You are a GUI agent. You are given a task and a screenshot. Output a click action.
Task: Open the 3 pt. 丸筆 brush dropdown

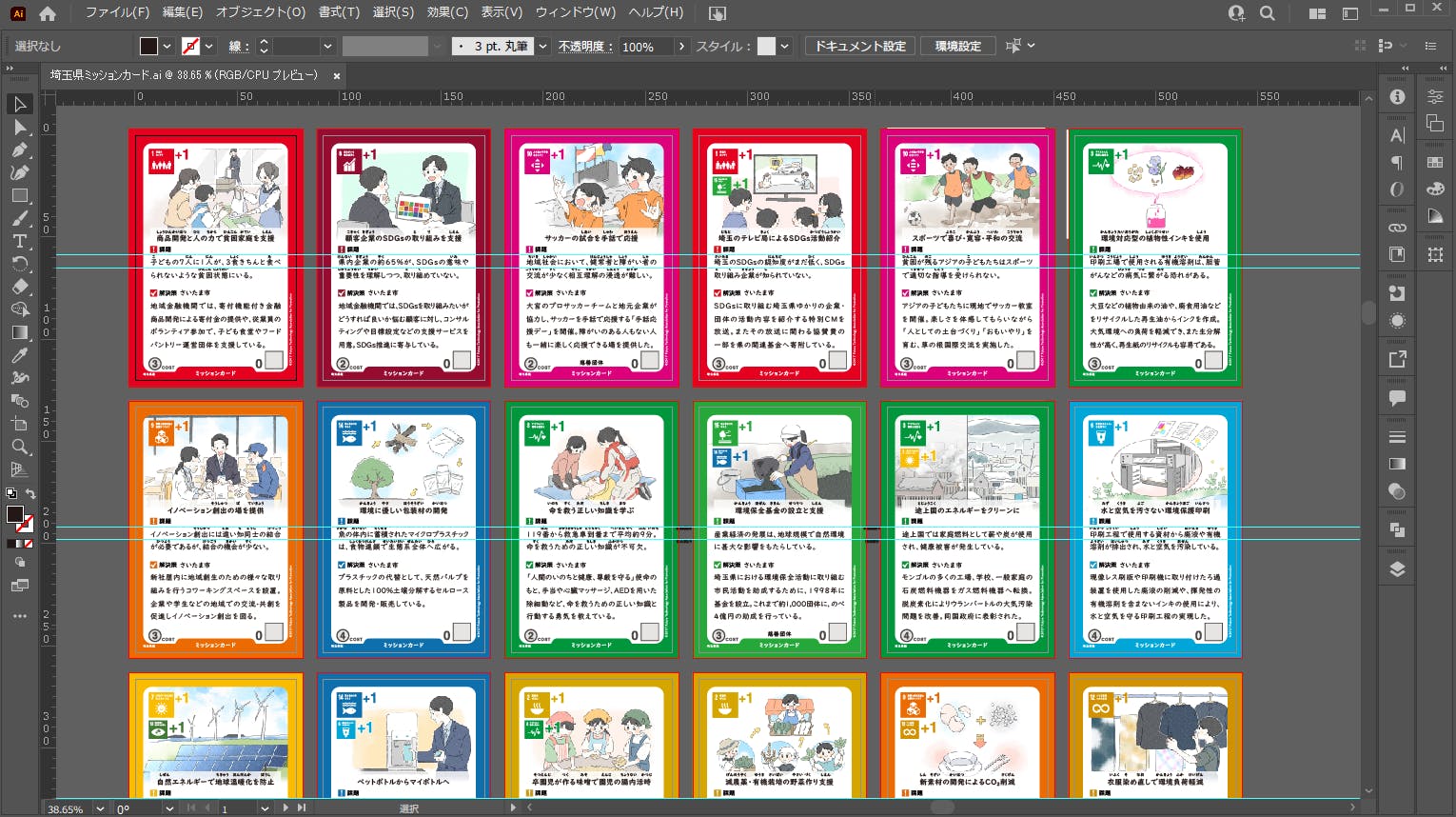(x=542, y=46)
